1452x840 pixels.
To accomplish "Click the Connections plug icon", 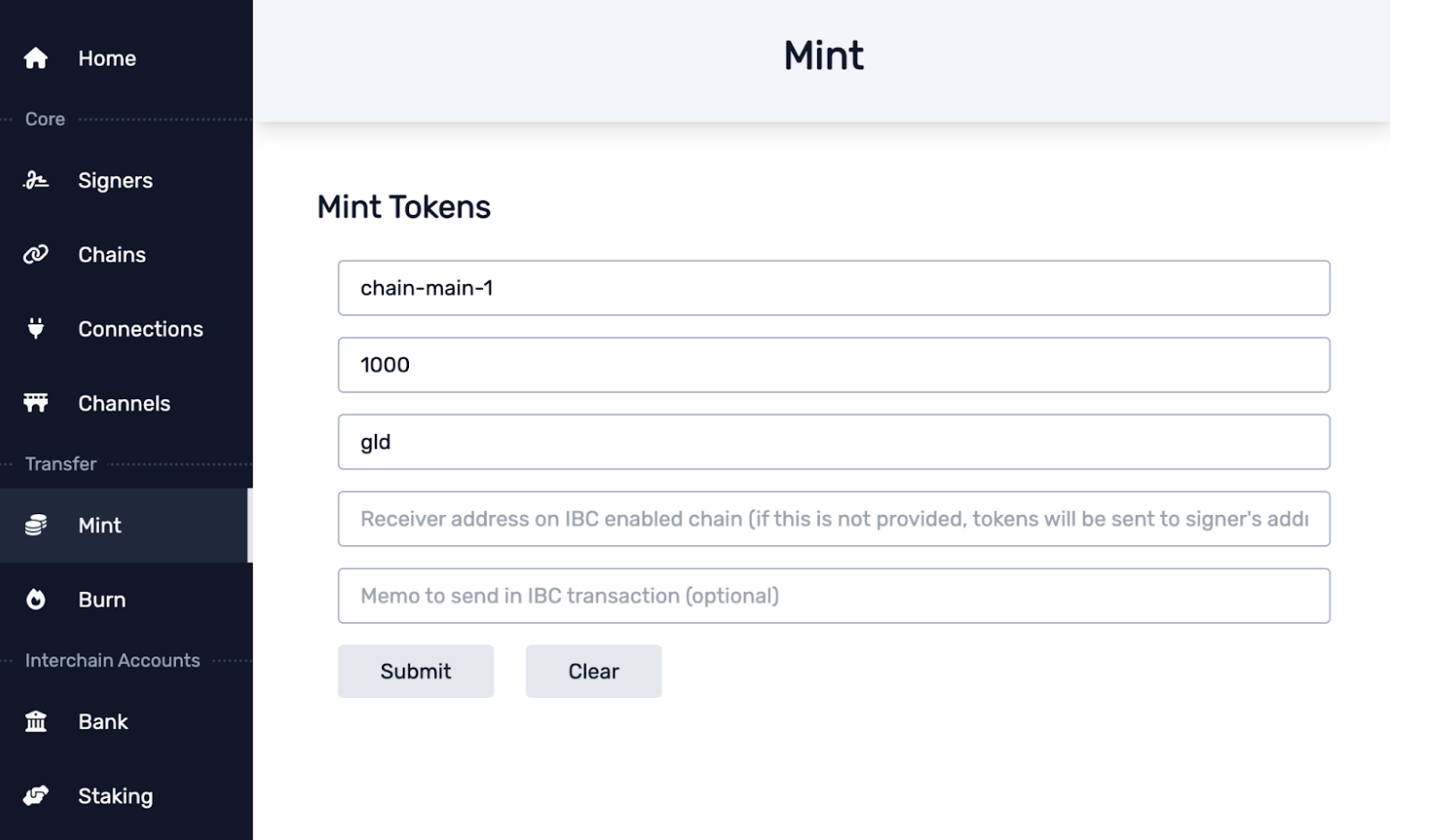I will [36, 329].
